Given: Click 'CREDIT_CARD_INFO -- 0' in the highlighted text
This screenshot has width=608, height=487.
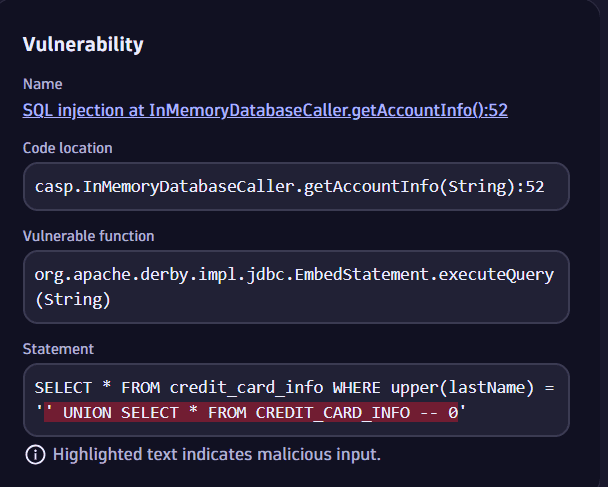Looking at the screenshot, I should [355, 412].
